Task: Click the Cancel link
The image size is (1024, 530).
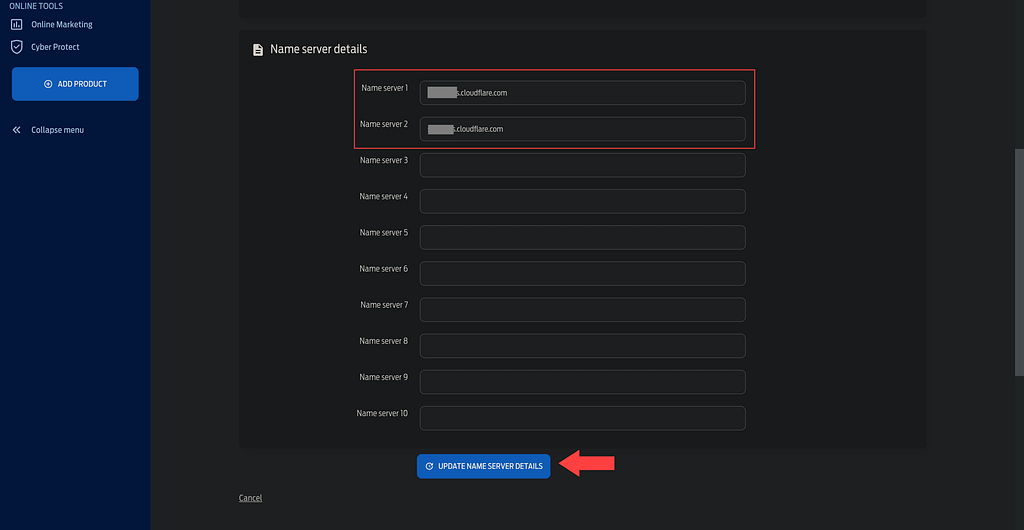Action: (x=250, y=498)
